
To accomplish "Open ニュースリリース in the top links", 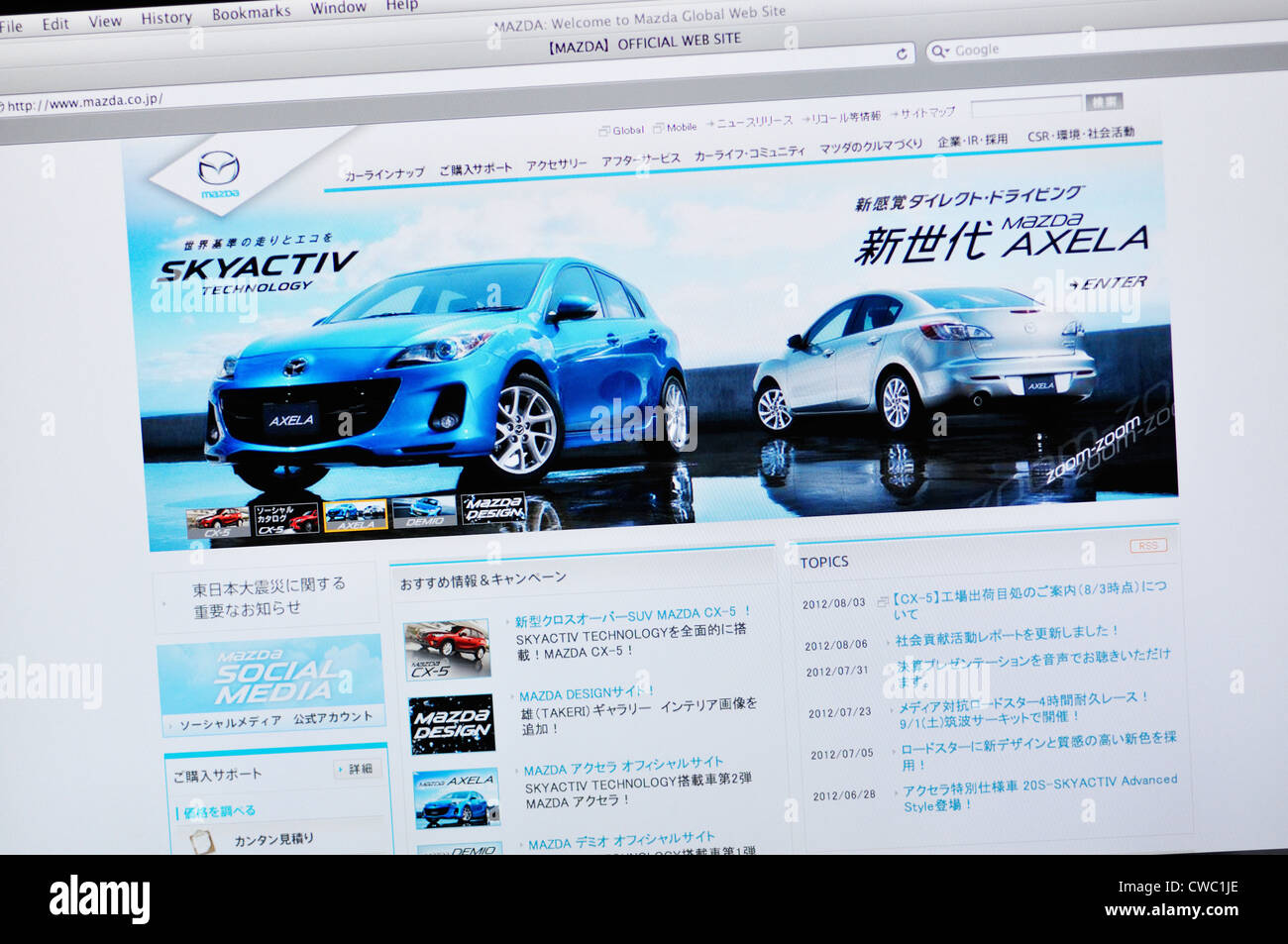I will [749, 122].
